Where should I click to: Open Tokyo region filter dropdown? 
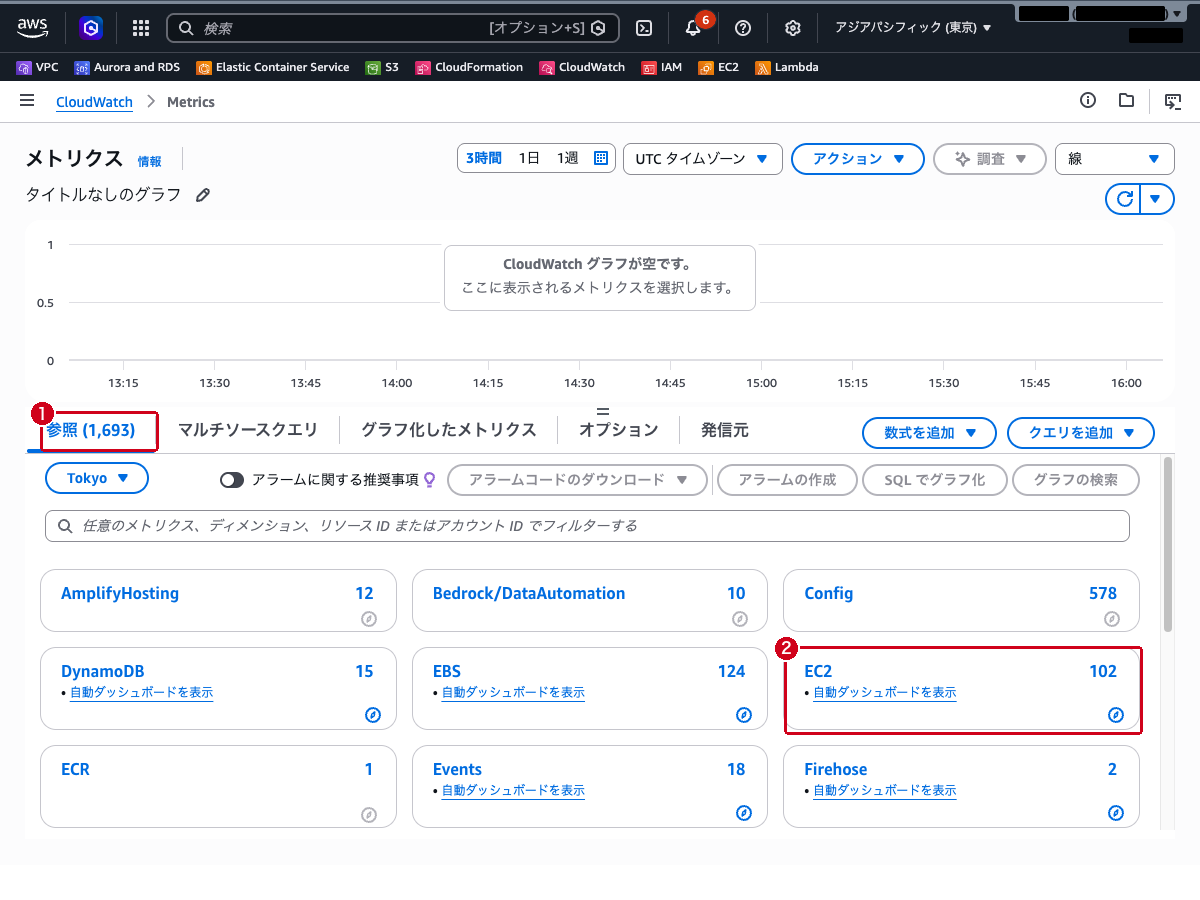click(x=97, y=478)
